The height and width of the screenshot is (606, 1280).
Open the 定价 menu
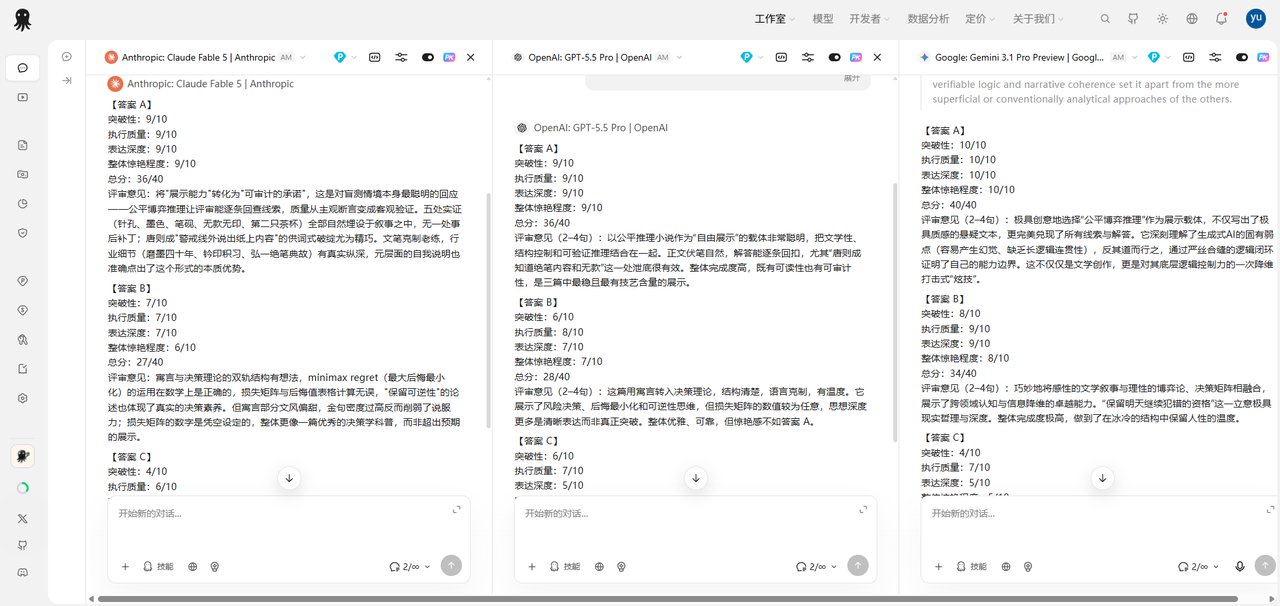[981, 19]
